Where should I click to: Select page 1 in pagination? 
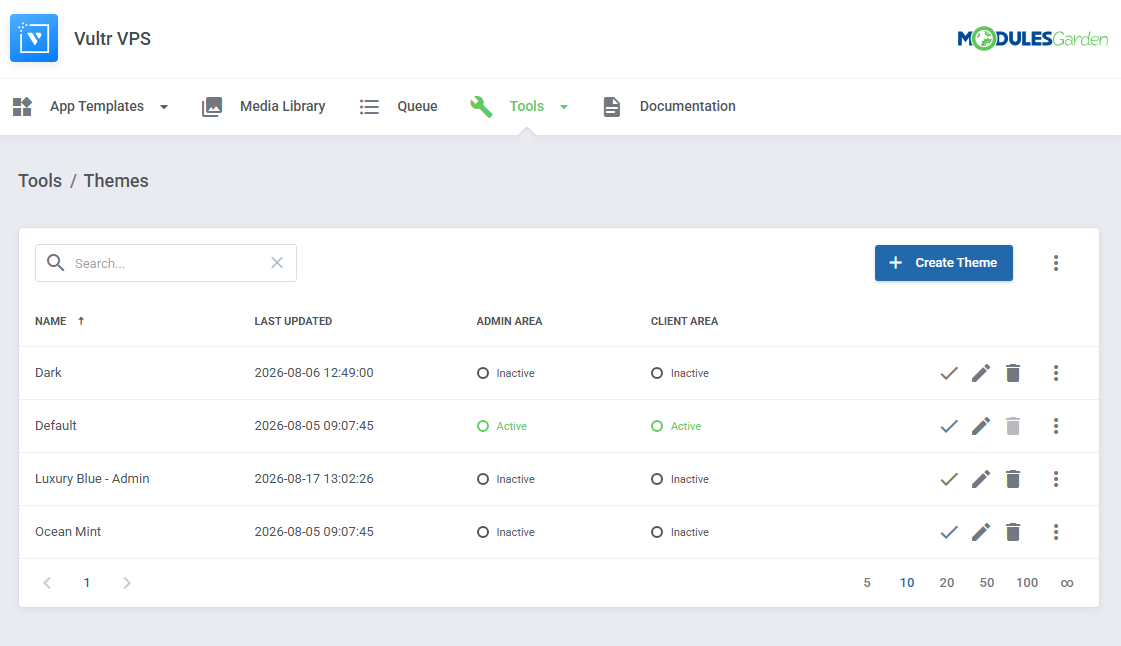87,583
